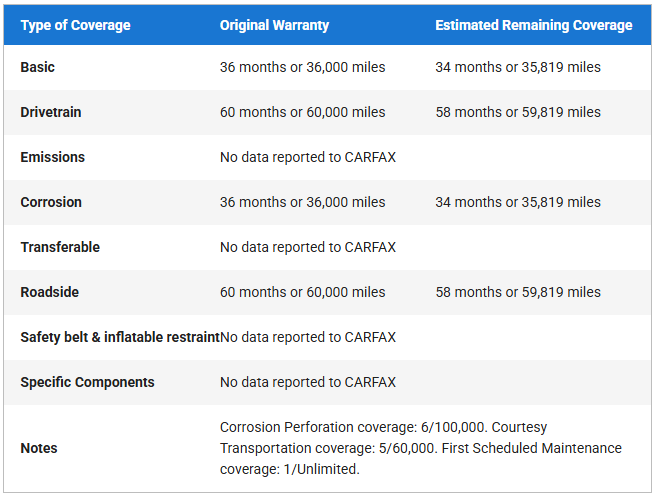Select Drivetrain's '60 months or 60,000 miles' cell

point(302,112)
